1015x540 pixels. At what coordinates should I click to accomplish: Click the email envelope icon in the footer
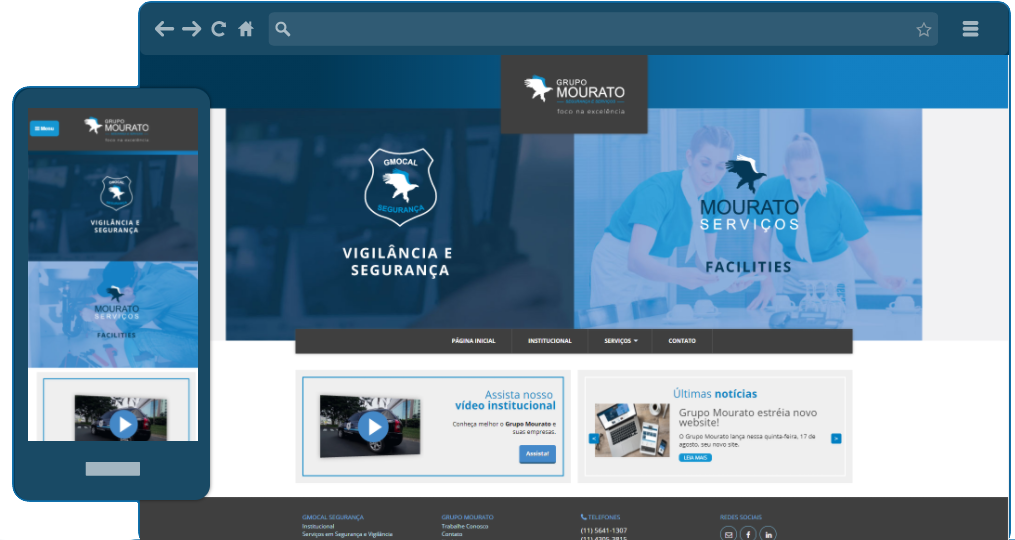(728, 534)
